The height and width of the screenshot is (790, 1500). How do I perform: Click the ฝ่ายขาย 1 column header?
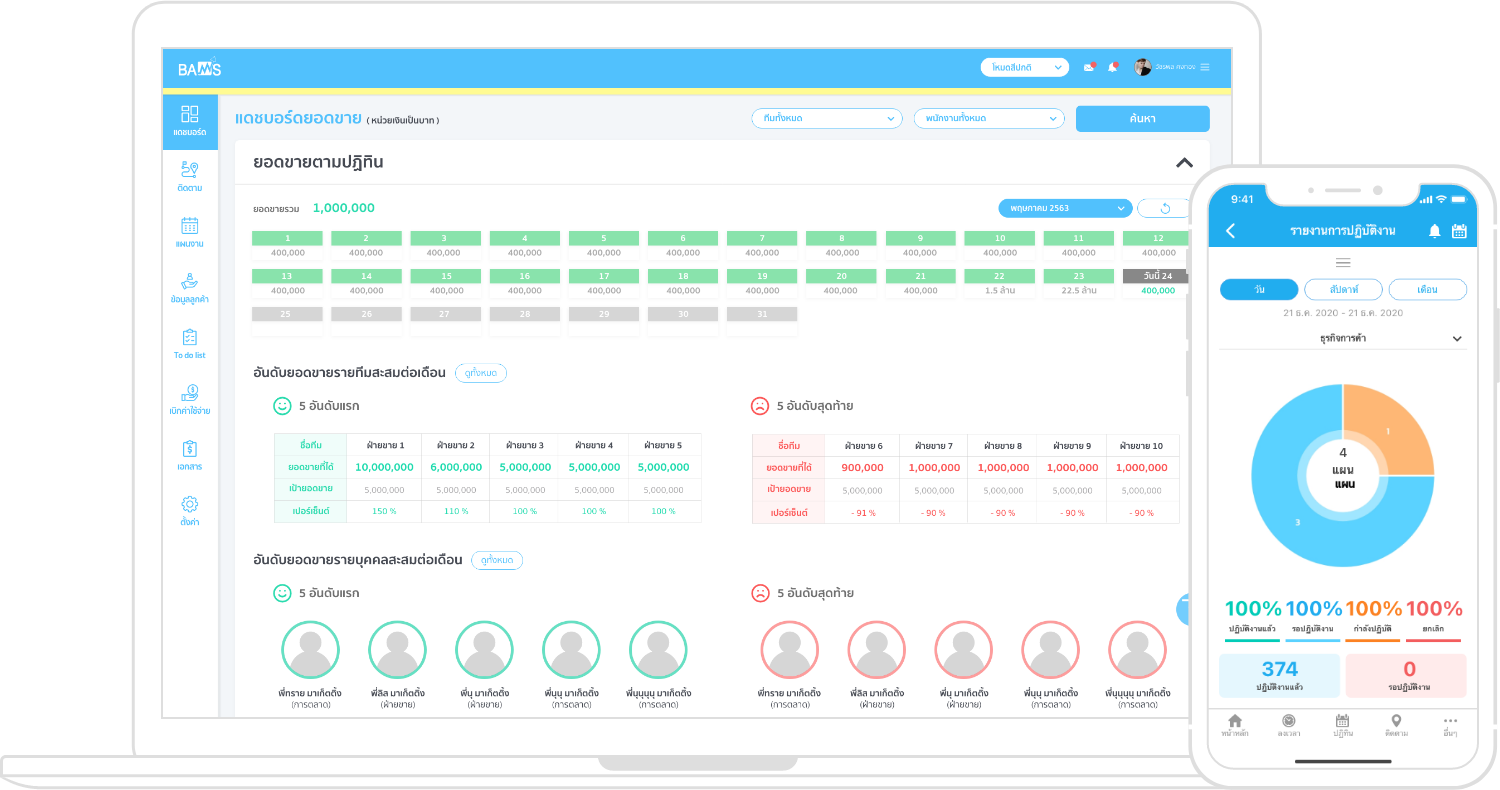point(386,445)
